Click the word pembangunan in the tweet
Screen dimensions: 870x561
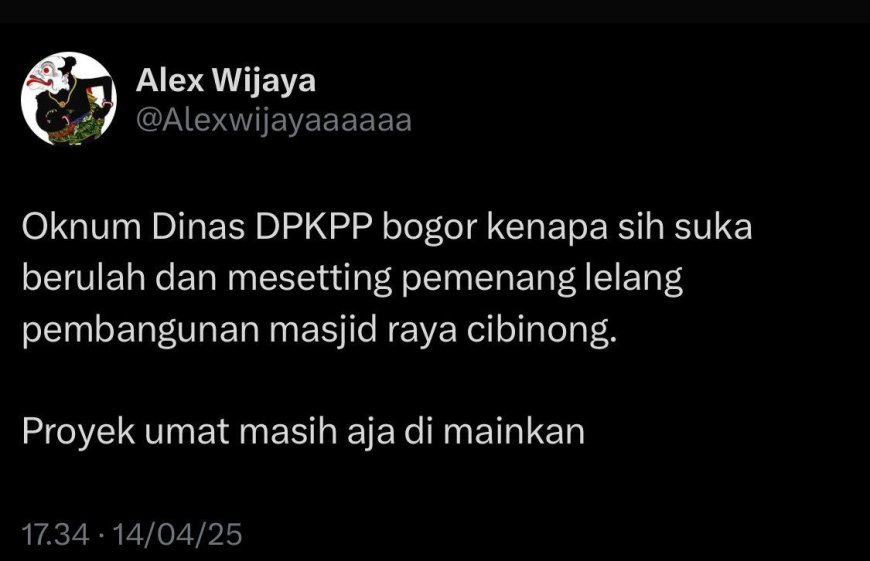(x=141, y=331)
